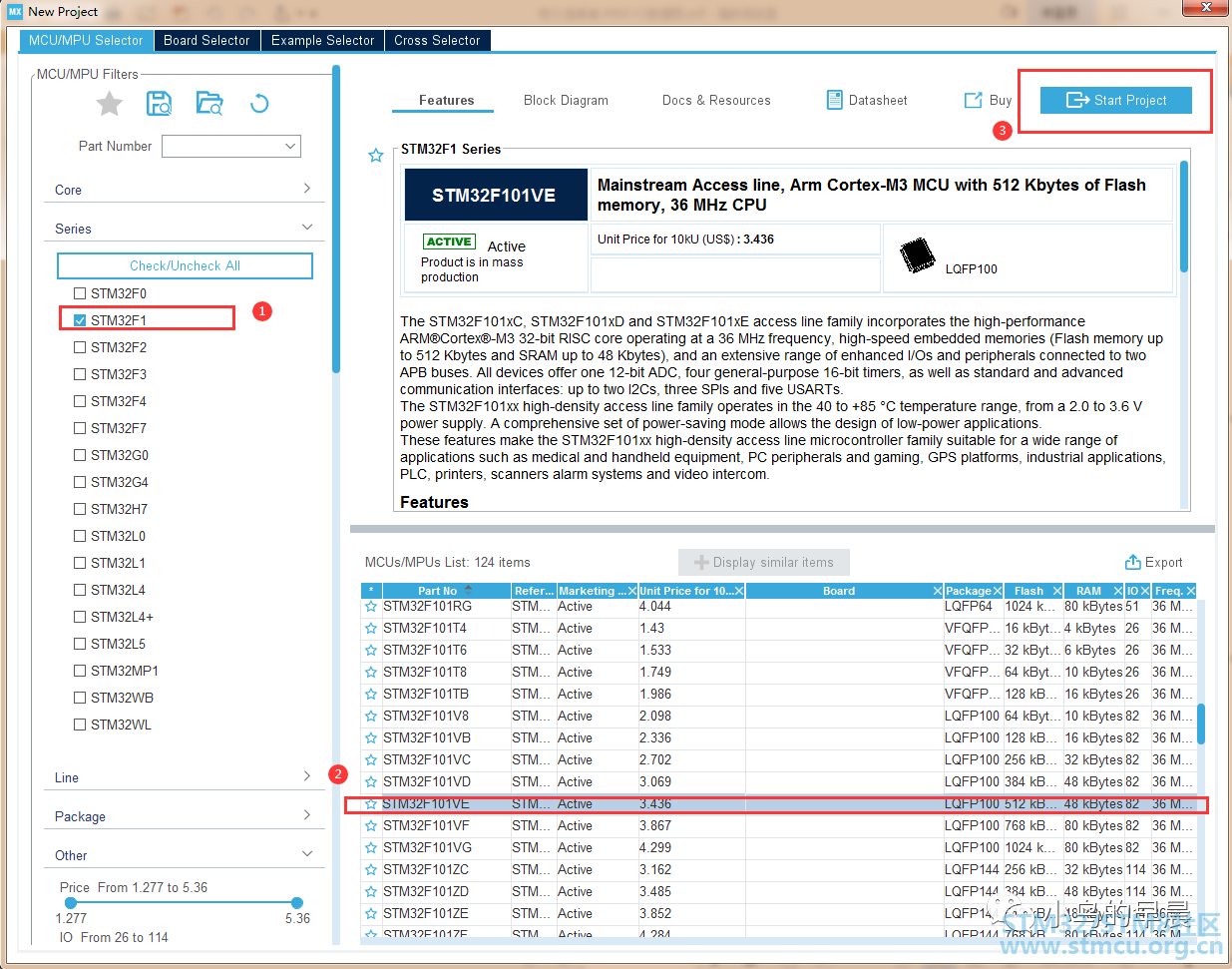Load a saved search filter
Screen dimensions: 1232x969
pyautogui.click(x=209, y=103)
